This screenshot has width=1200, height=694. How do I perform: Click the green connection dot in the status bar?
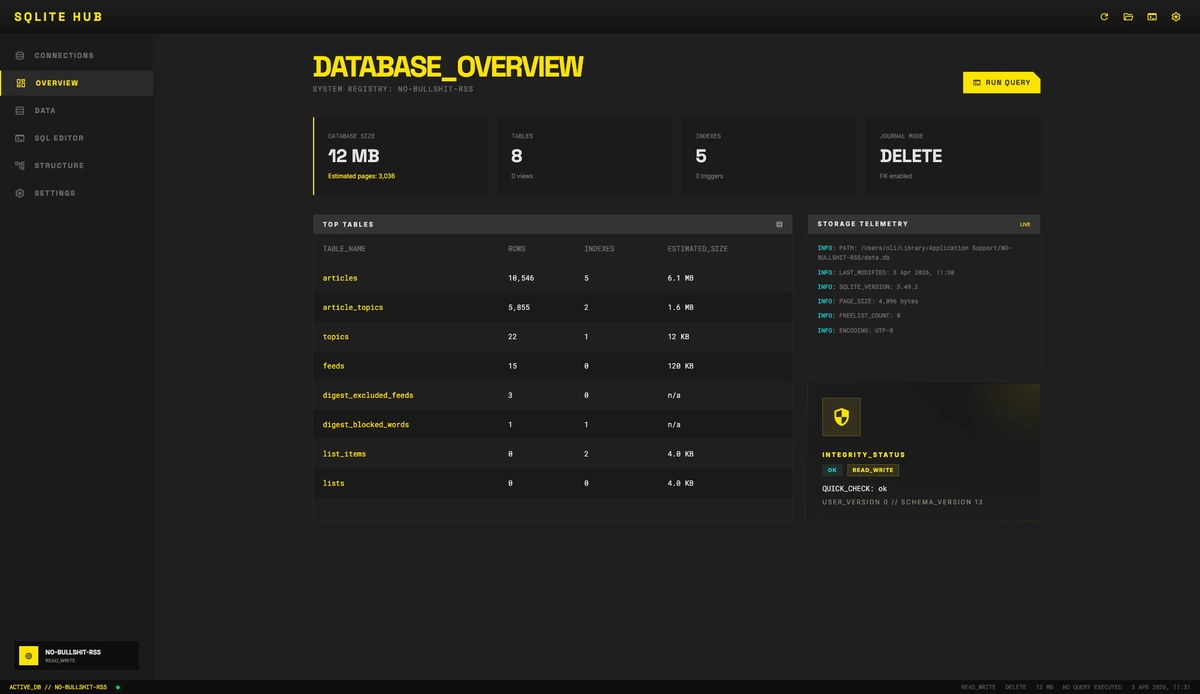pos(117,687)
